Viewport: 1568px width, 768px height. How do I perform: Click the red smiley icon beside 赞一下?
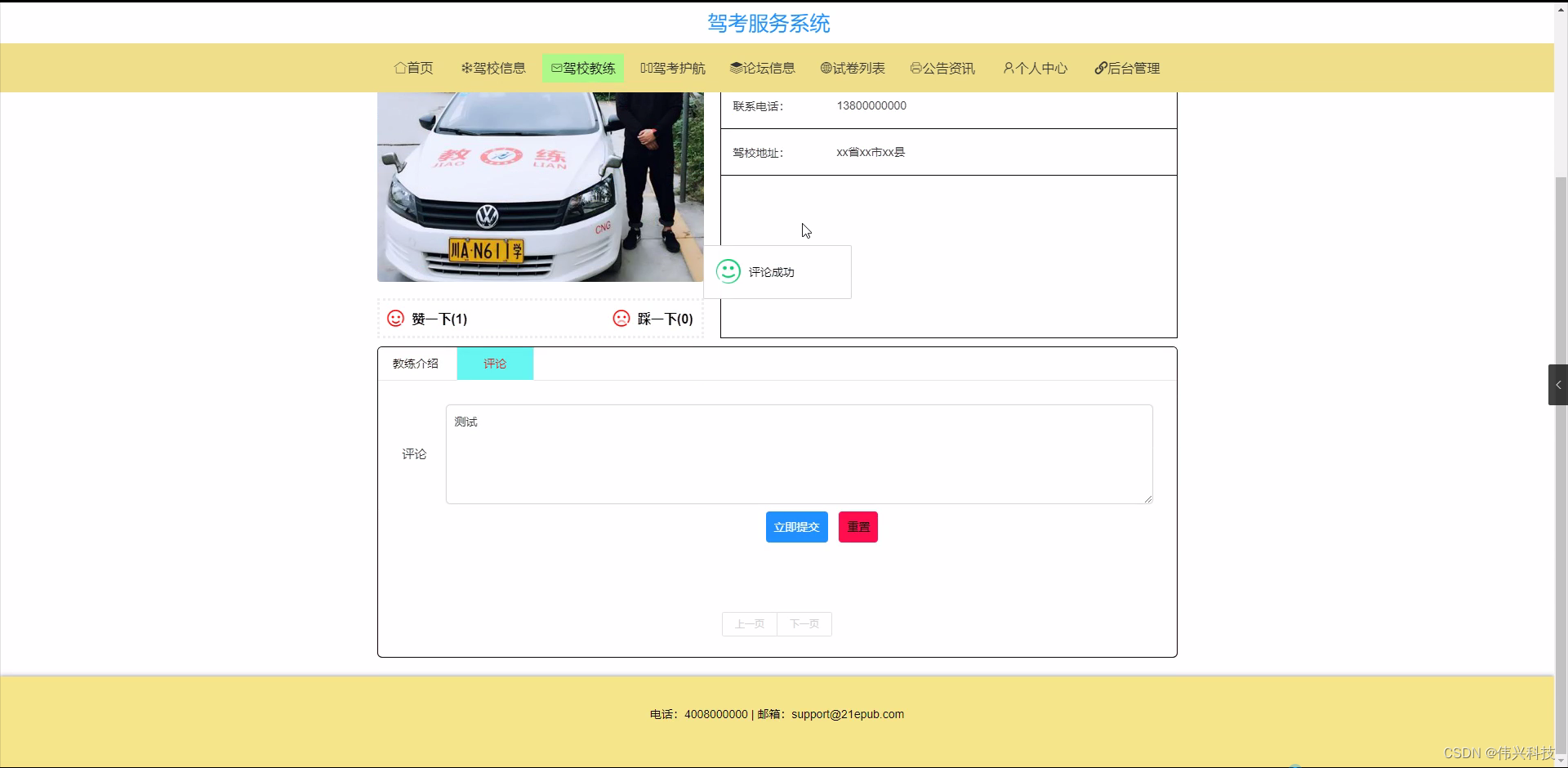click(395, 319)
